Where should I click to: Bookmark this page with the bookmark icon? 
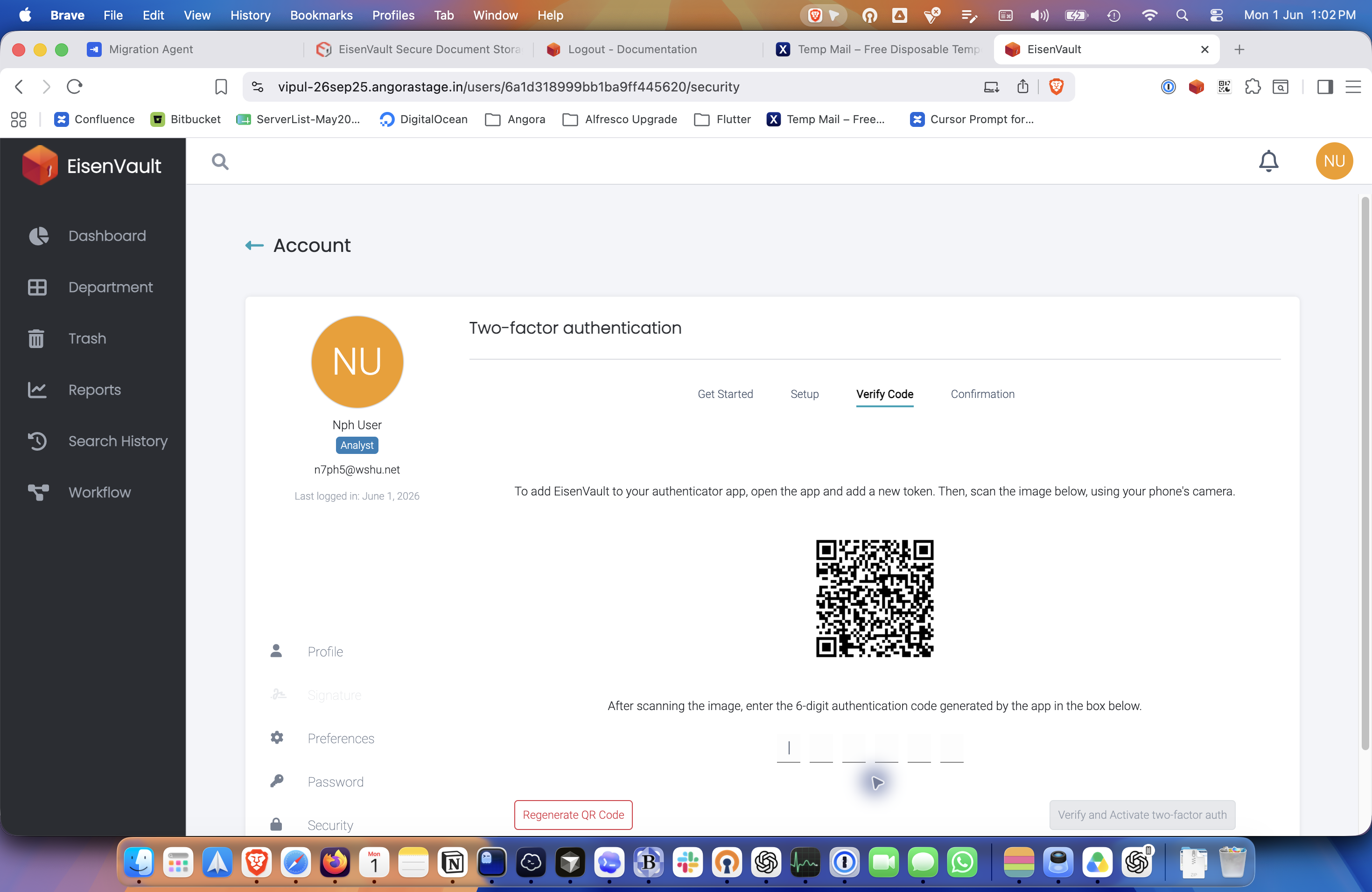point(221,86)
